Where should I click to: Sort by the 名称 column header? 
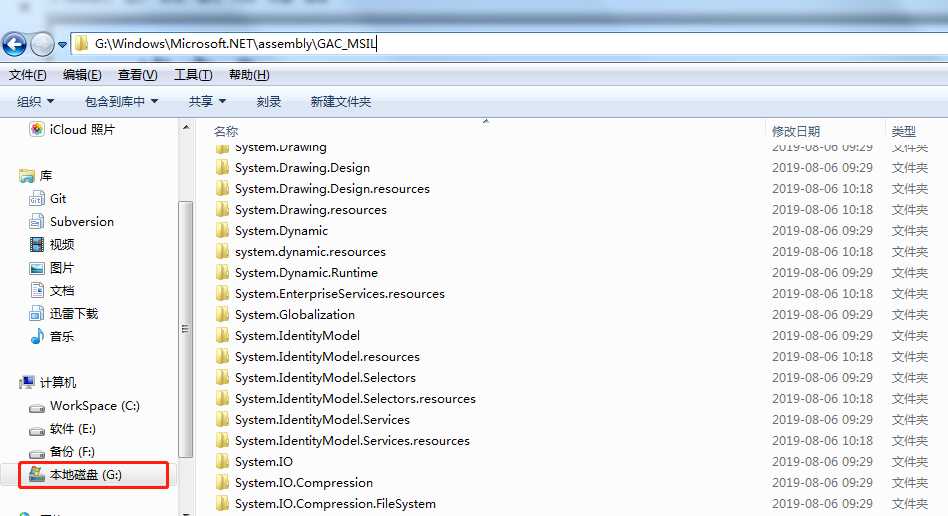click(x=226, y=131)
